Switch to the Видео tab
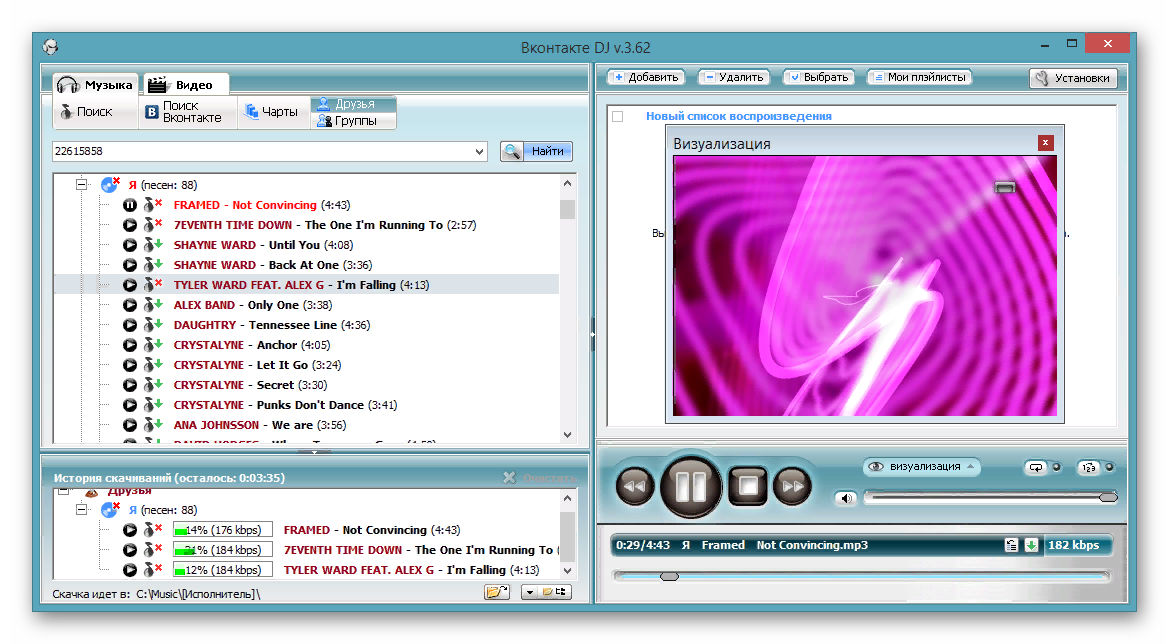The height and width of the screenshot is (644, 1169). point(185,85)
